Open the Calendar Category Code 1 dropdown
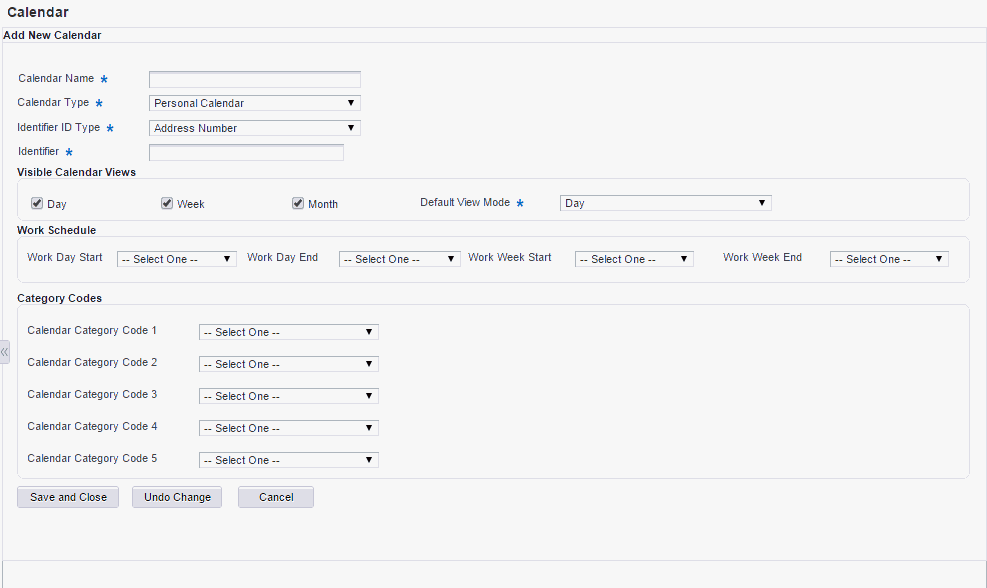 289,332
